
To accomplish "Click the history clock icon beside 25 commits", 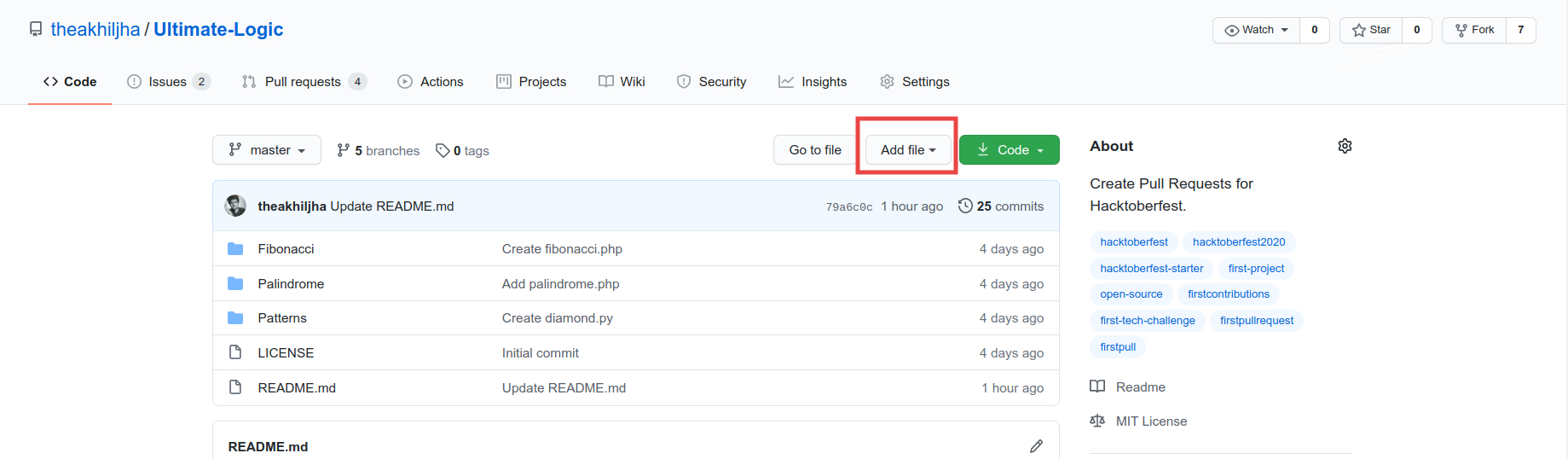I will (x=965, y=206).
